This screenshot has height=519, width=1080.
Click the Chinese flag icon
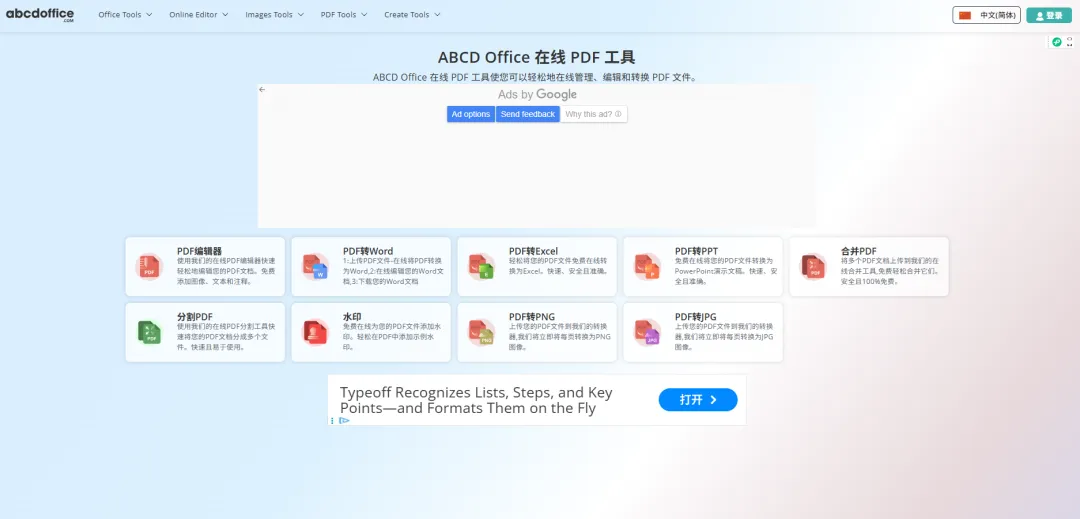click(965, 15)
